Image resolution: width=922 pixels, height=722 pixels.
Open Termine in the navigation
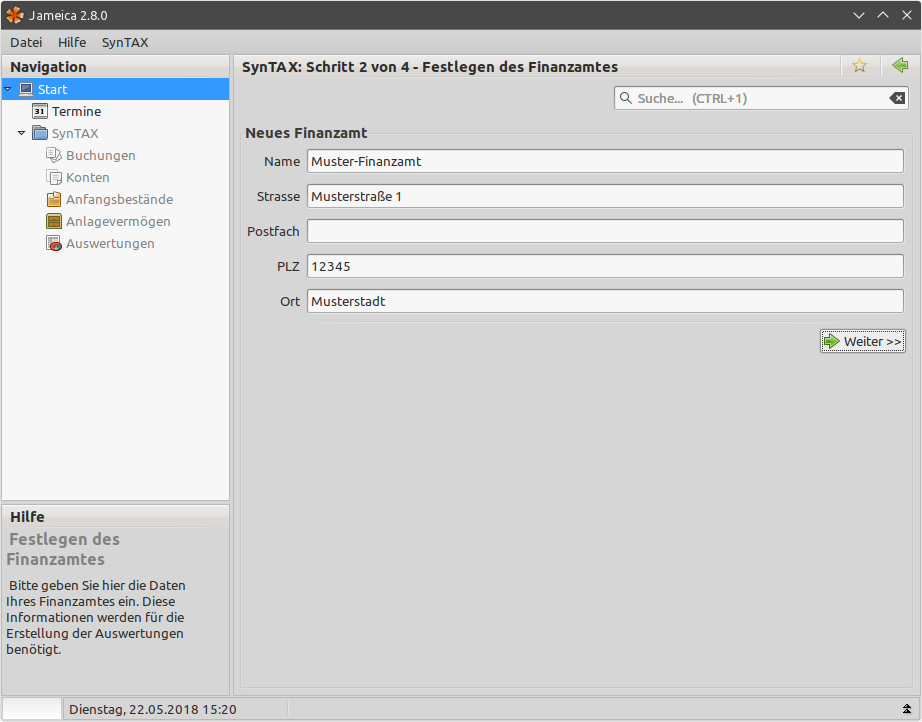click(76, 111)
